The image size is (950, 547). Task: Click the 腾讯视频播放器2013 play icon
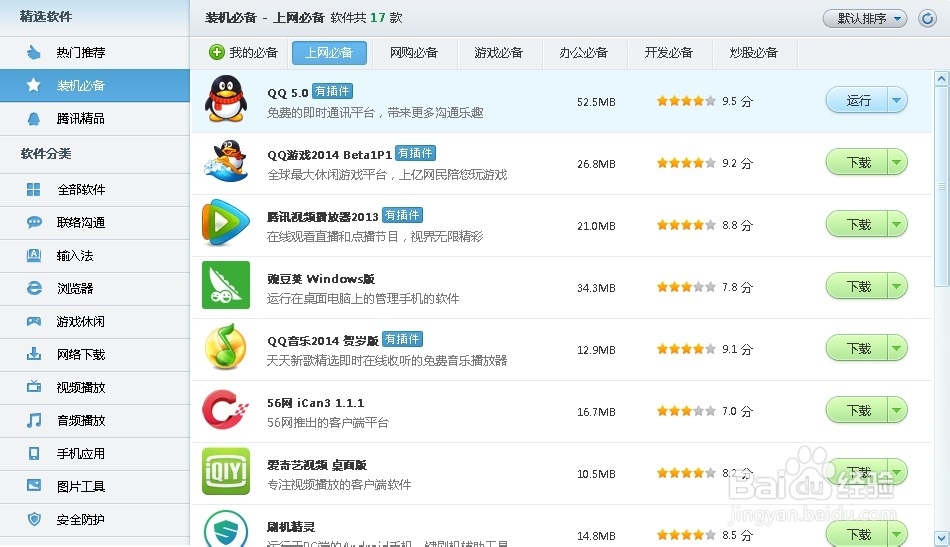click(x=225, y=222)
